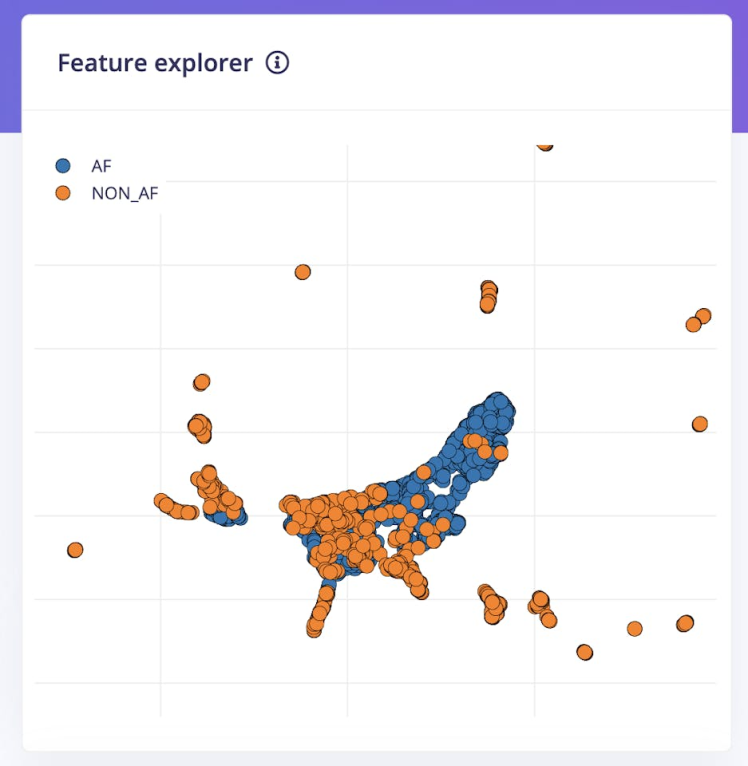Screen dimensions: 748x766
Task: Click the AF legend label text
Action: pos(101,166)
